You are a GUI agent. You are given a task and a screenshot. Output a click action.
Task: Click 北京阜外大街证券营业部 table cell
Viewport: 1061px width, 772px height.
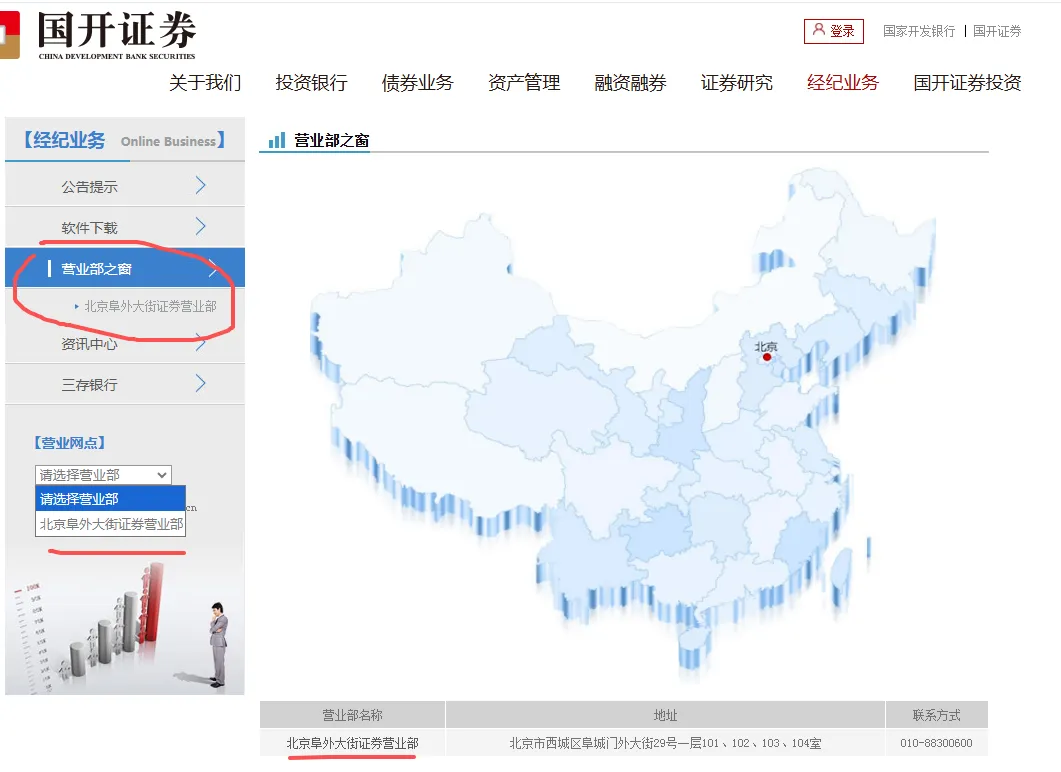(353, 743)
